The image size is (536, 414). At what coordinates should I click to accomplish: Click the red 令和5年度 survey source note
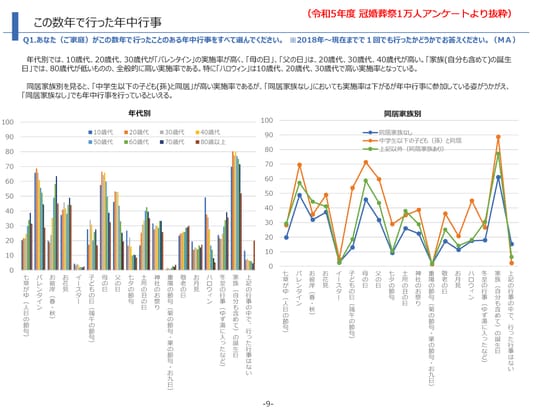point(410,13)
